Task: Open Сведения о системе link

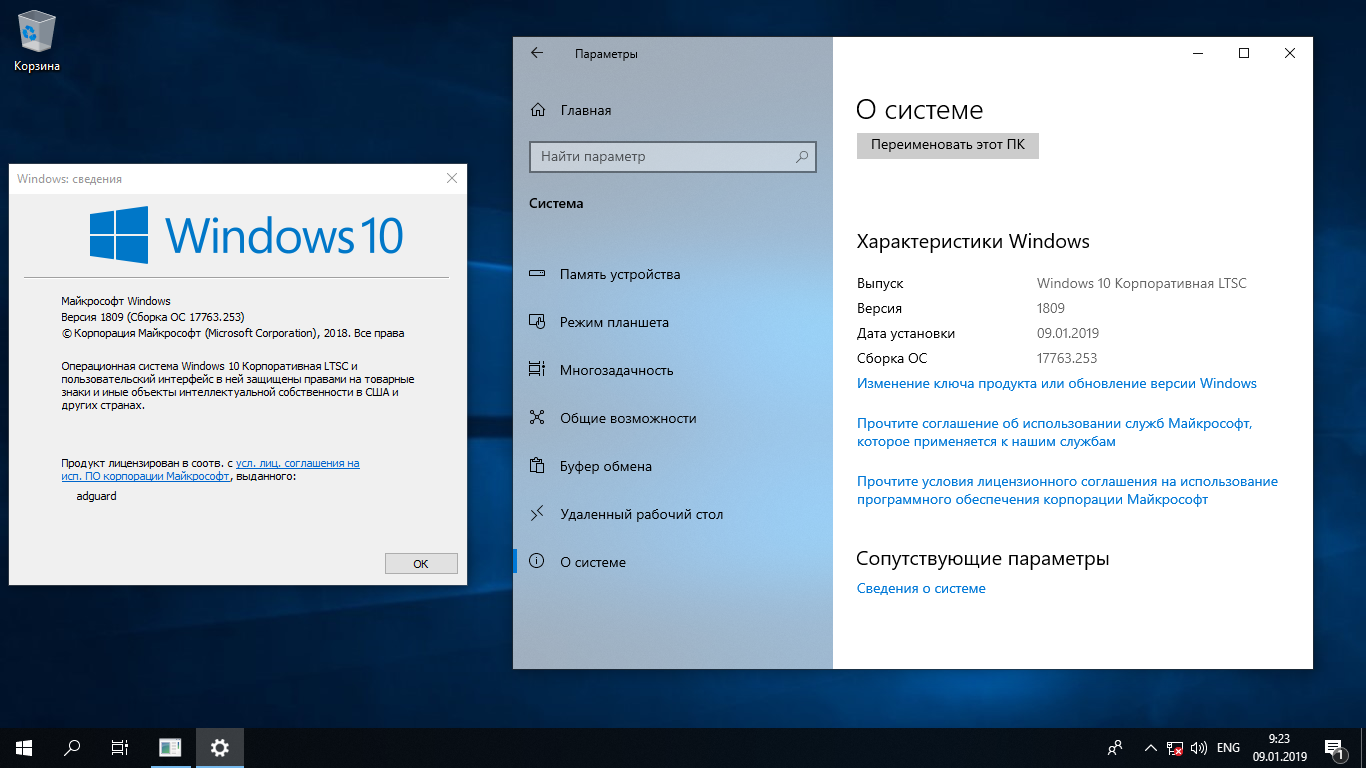Action: pos(921,588)
